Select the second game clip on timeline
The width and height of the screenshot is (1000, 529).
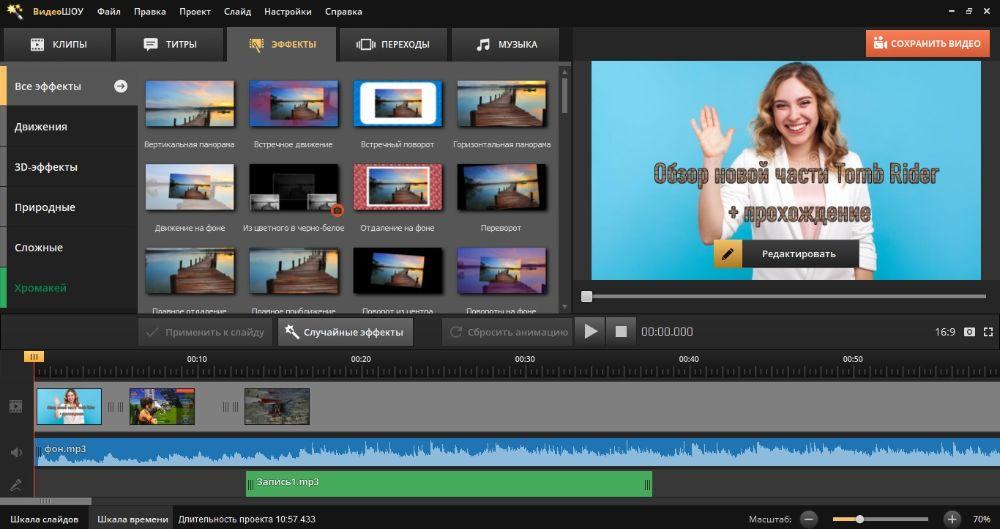click(x=162, y=406)
